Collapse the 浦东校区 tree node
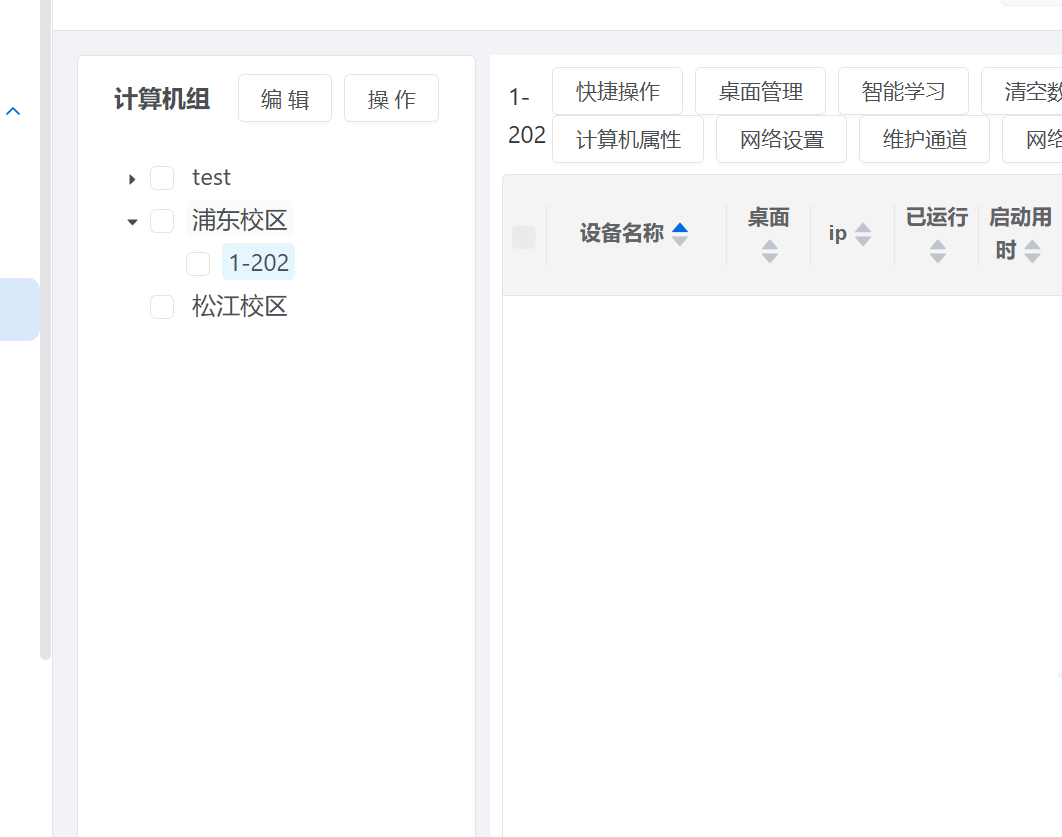This screenshot has width=1062, height=837. pyautogui.click(x=132, y=222)
